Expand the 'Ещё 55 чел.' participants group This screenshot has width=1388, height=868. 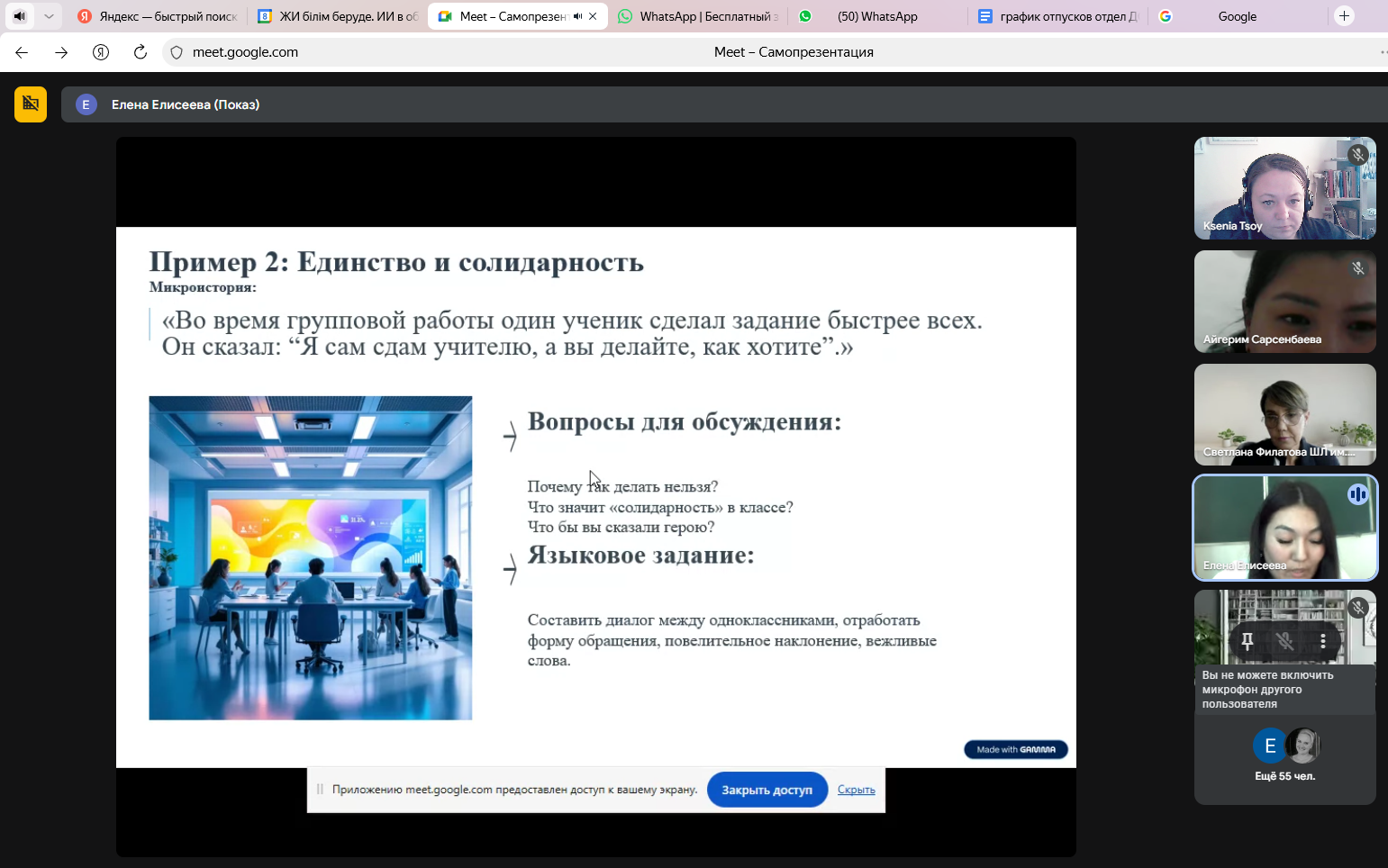[x=1284, y=755]
